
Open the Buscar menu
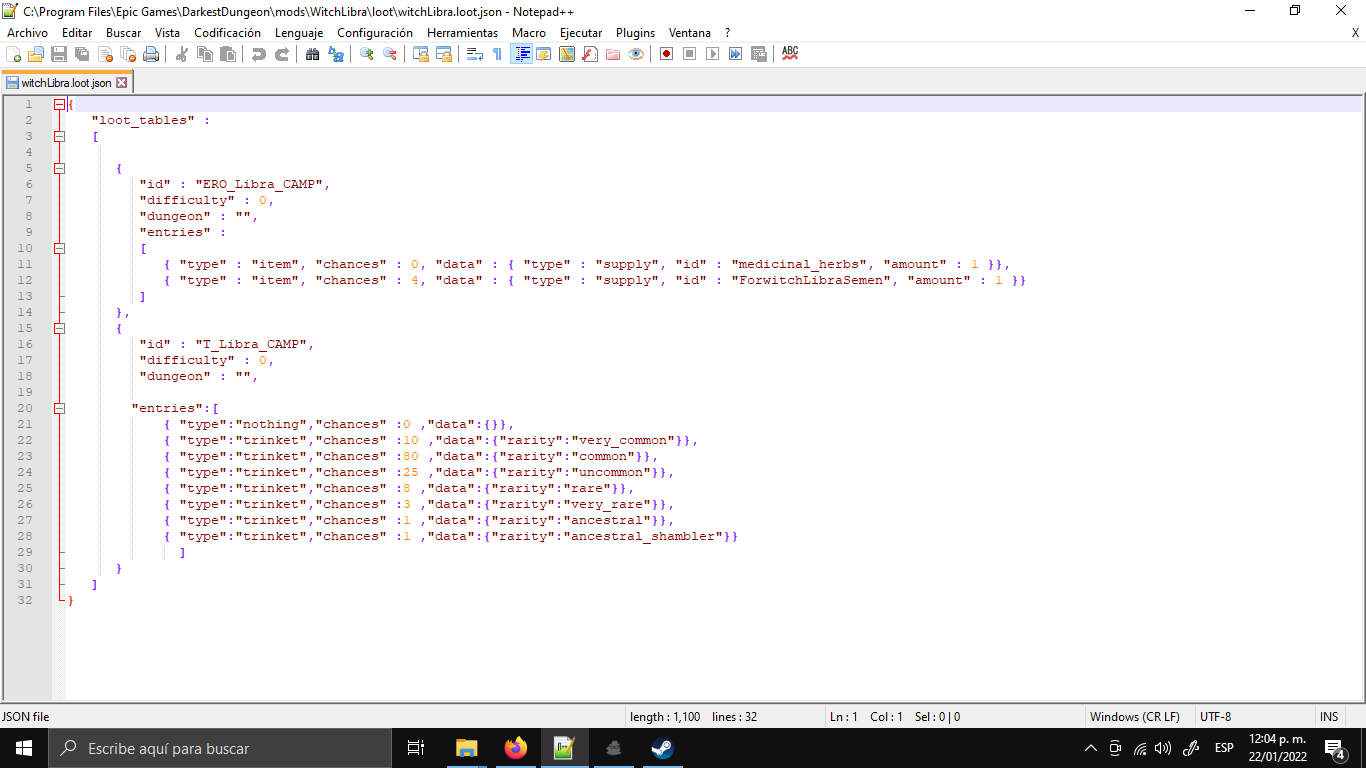pos(123,33)
